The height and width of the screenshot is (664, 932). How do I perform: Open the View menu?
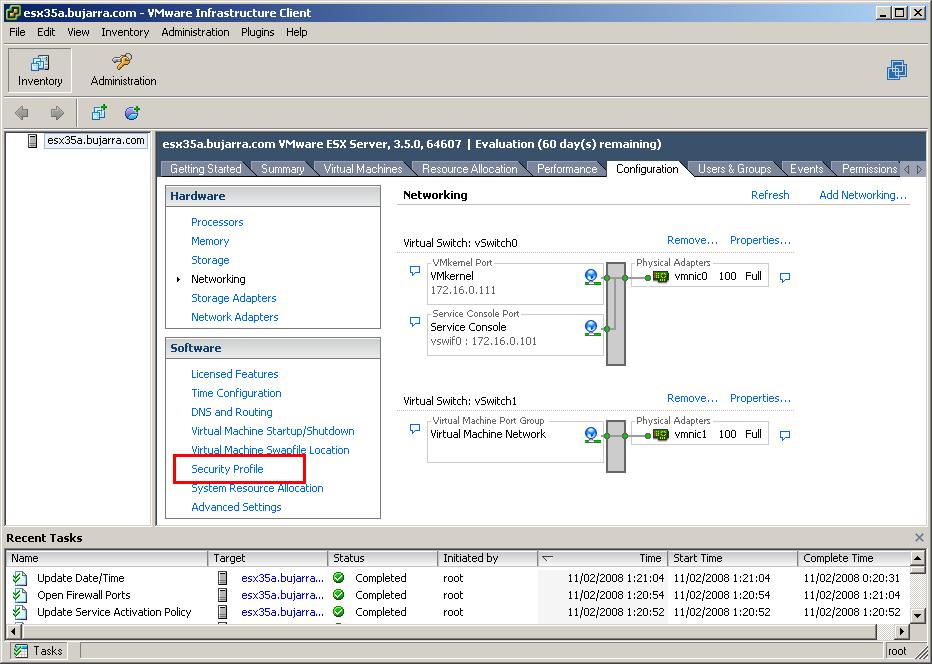click(x=78, y=32)
